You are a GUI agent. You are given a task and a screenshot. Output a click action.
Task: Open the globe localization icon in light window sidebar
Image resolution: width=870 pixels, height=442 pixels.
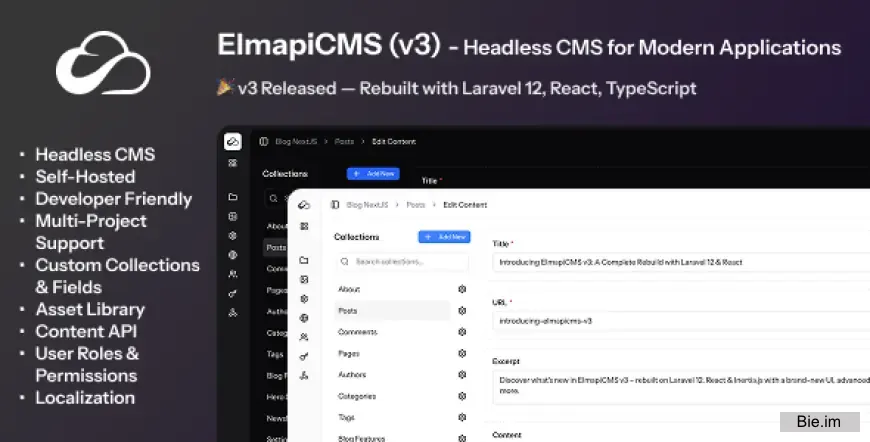click(x=304, y=318)
